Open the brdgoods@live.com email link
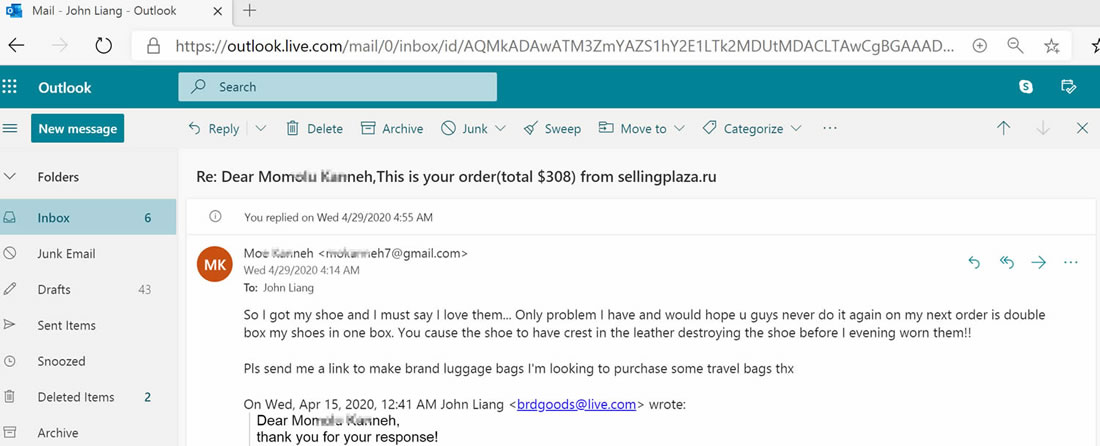This screenshot has width=1100, height=446. (576, 404)
